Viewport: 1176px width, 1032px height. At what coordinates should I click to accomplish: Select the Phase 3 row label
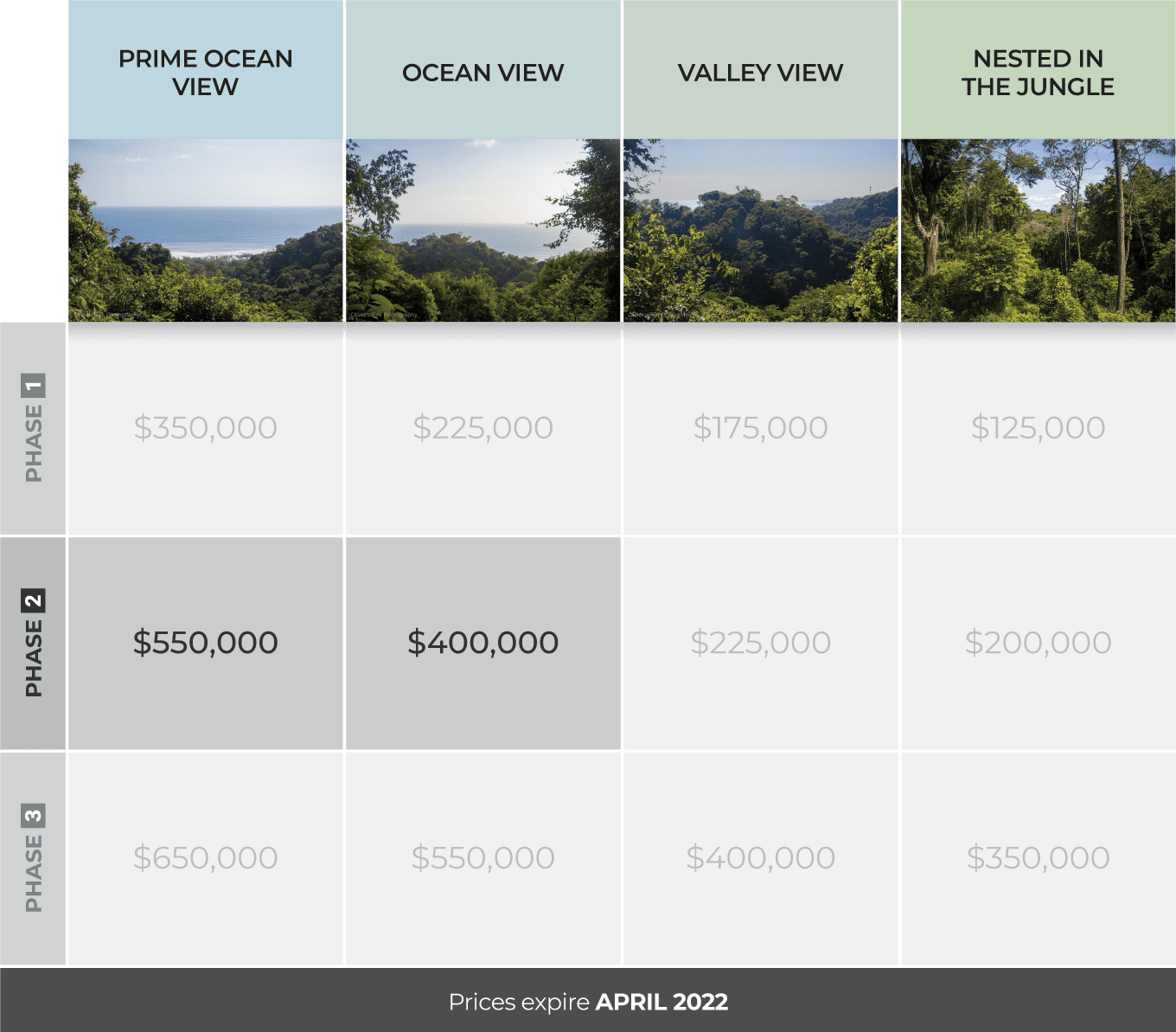click(x=33, y=858)
